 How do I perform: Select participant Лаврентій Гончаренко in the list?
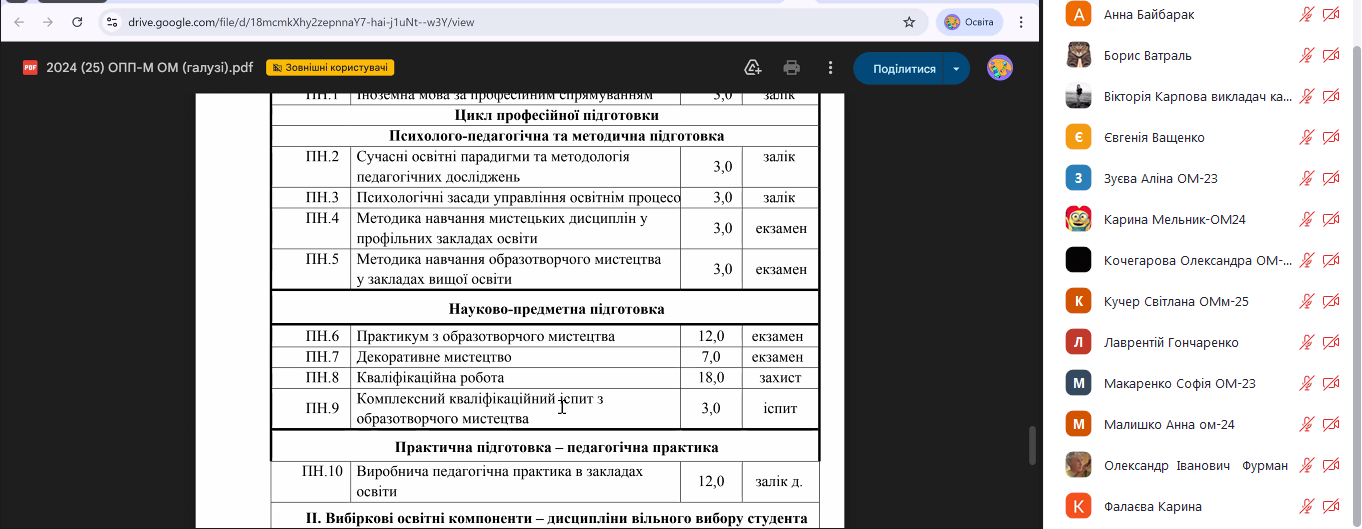[x=1172, y=343]
